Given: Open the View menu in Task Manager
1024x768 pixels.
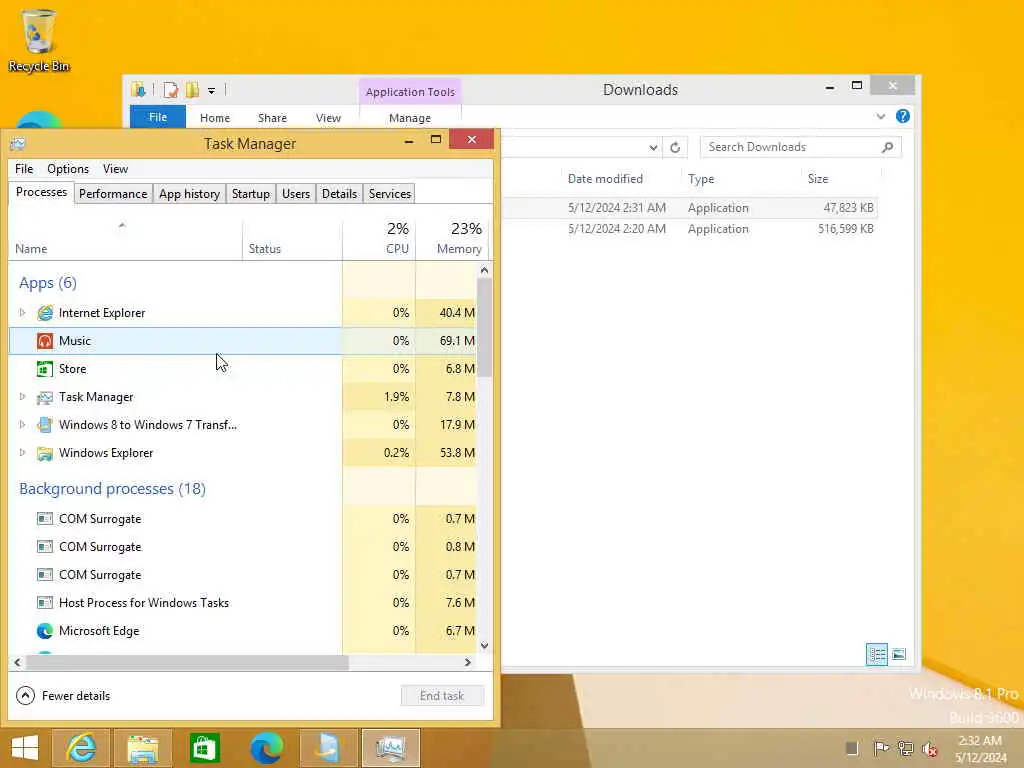Looking at the screenshot, I should point(116,169).
